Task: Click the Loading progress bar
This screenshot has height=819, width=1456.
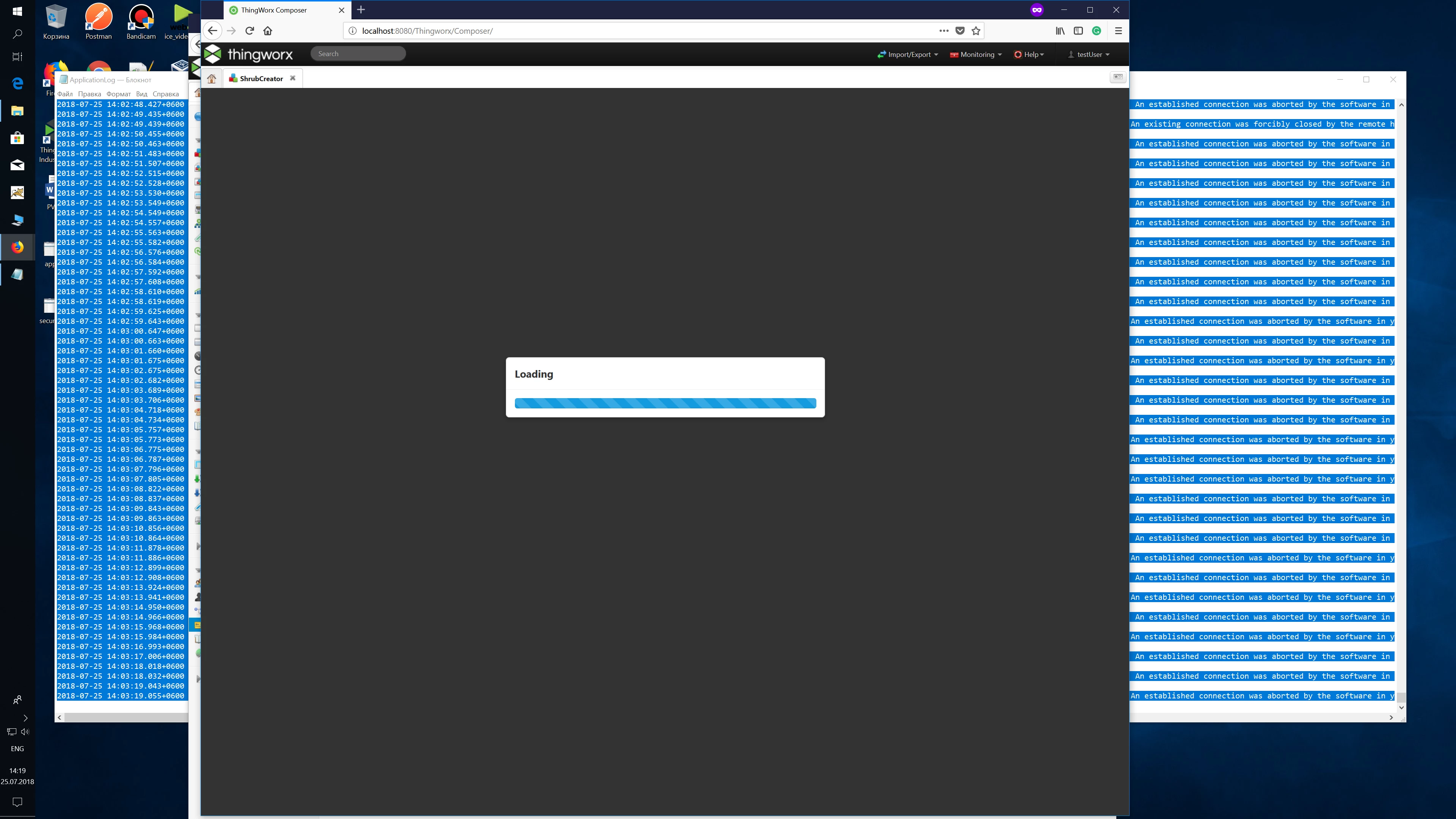Action: click(x=665, y=403)
